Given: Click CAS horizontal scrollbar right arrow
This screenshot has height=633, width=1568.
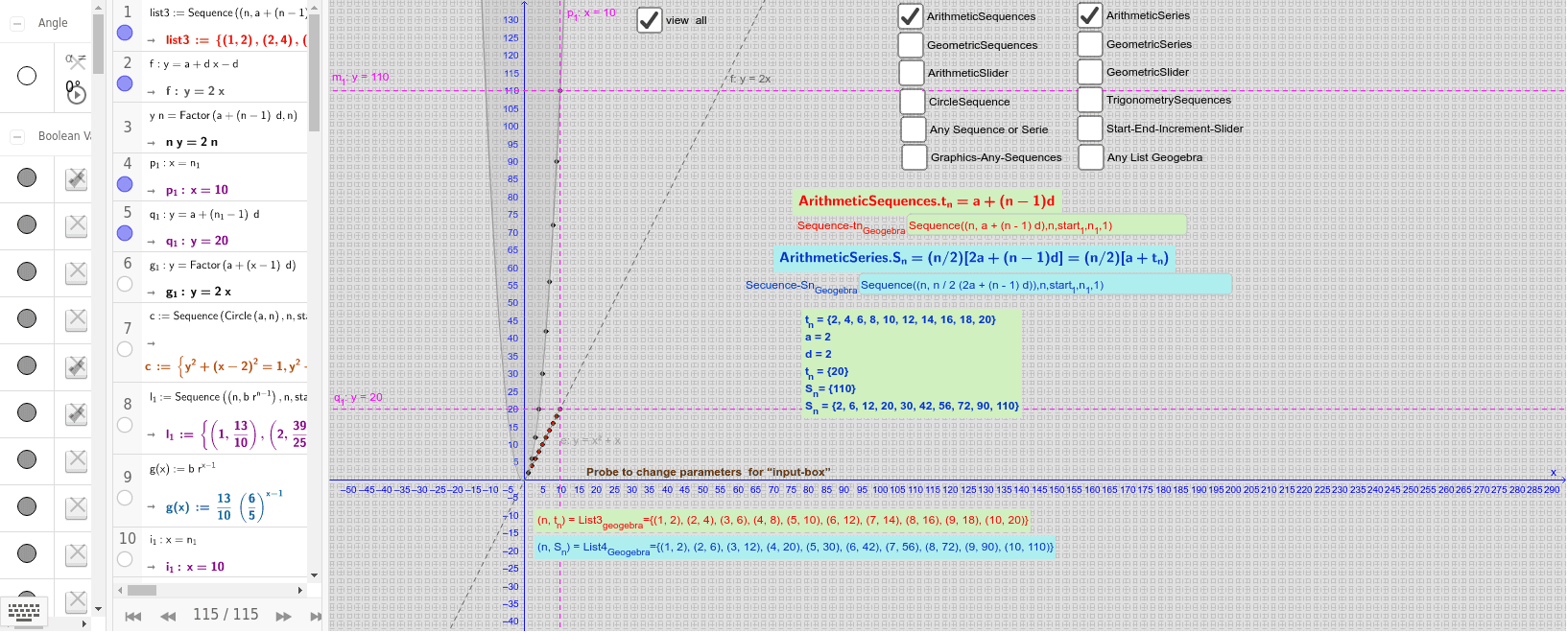Looking at the screenshot, I should coord(300,590).
